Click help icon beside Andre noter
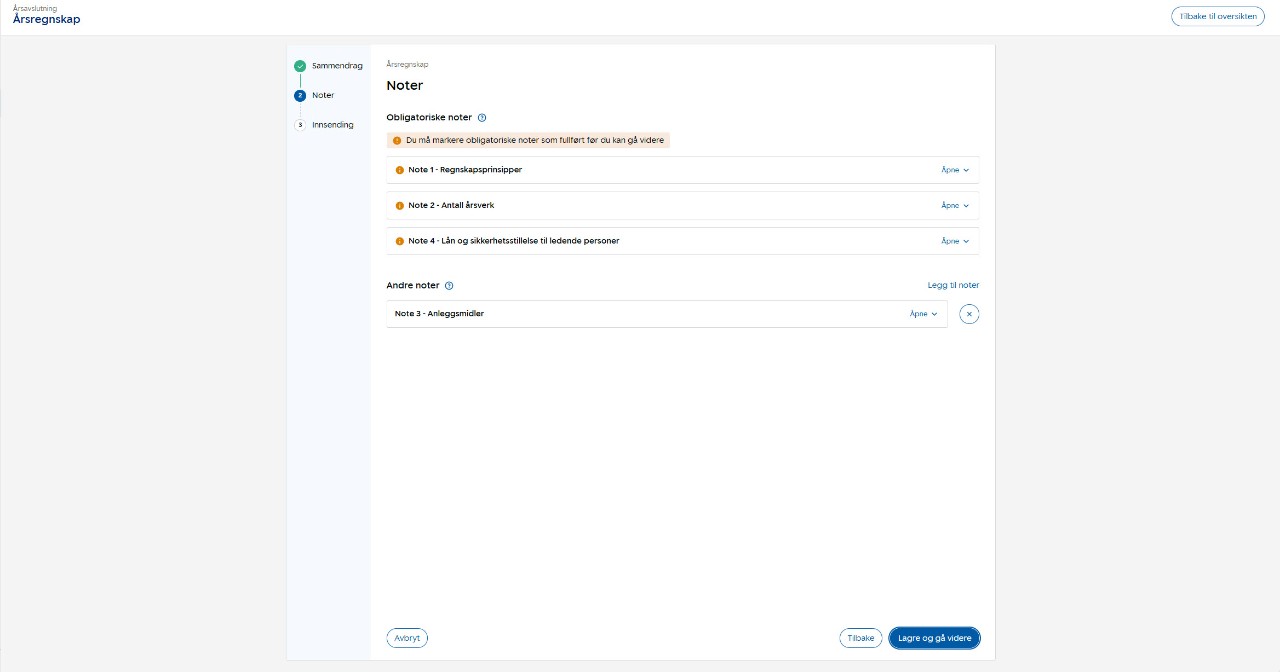1280x672 pixels. click(x=449, y=286)
